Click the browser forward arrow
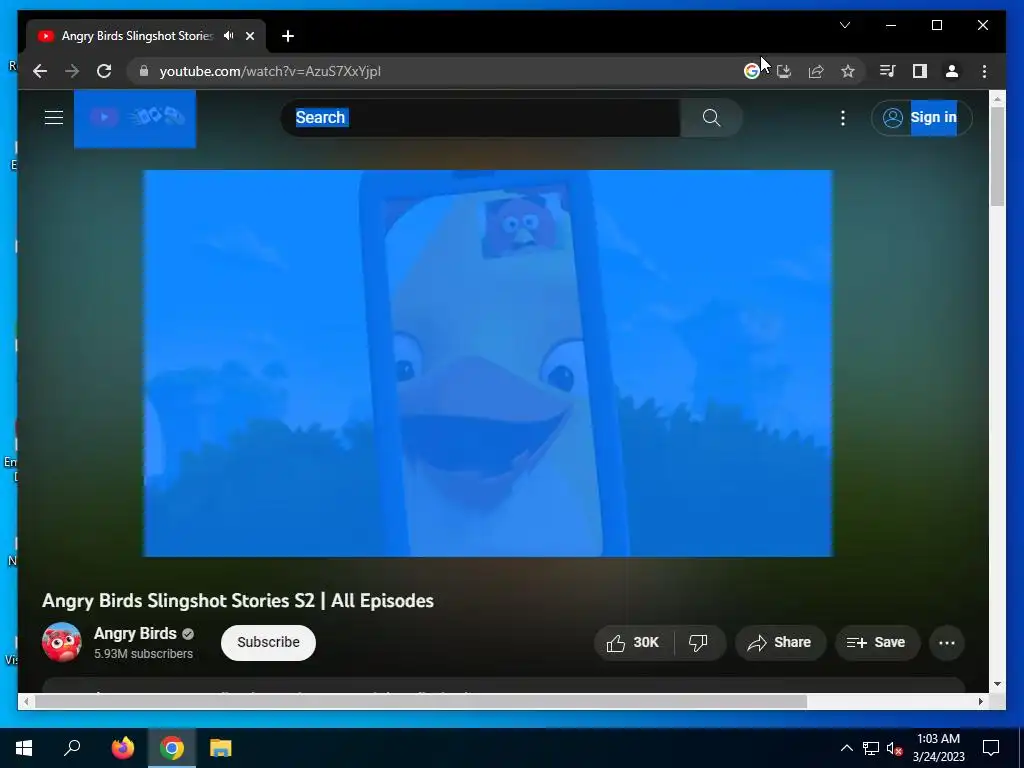 72,71
